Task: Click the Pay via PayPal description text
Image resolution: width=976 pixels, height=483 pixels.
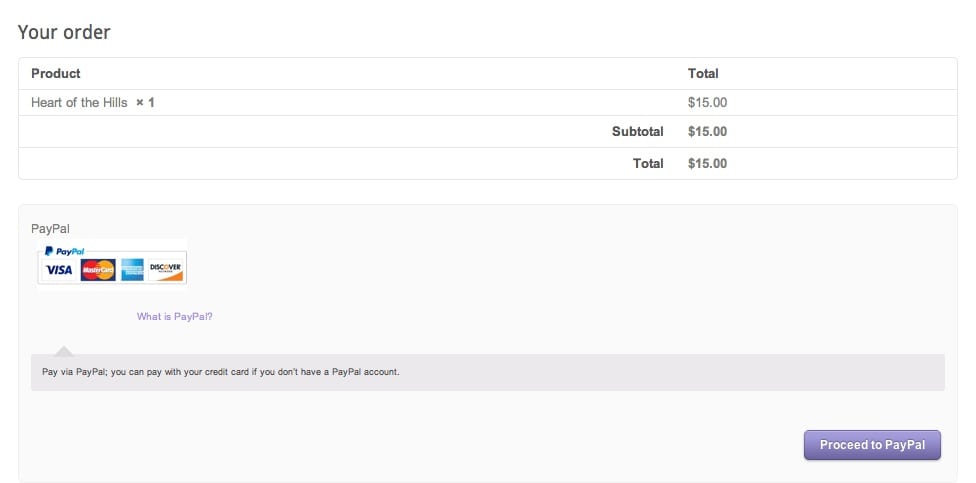Action: tap(221, 372)
